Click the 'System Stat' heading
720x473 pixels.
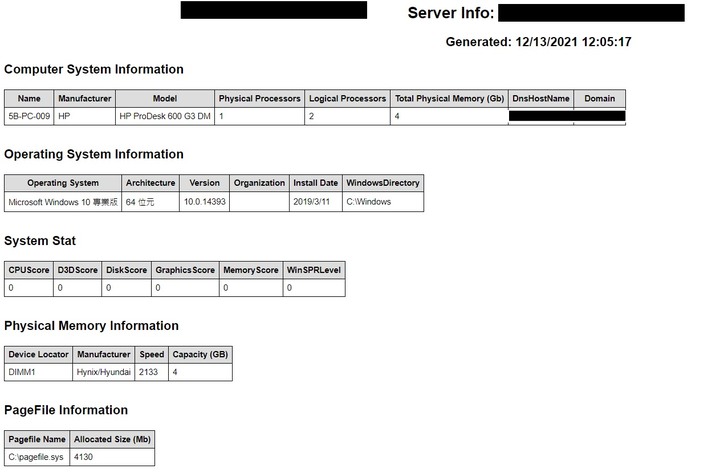(40, 241)
